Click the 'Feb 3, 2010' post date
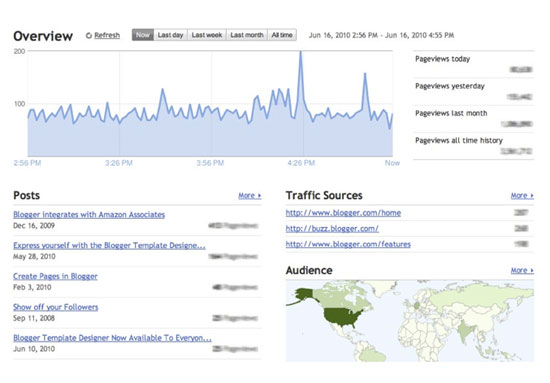 coord(32,287)
